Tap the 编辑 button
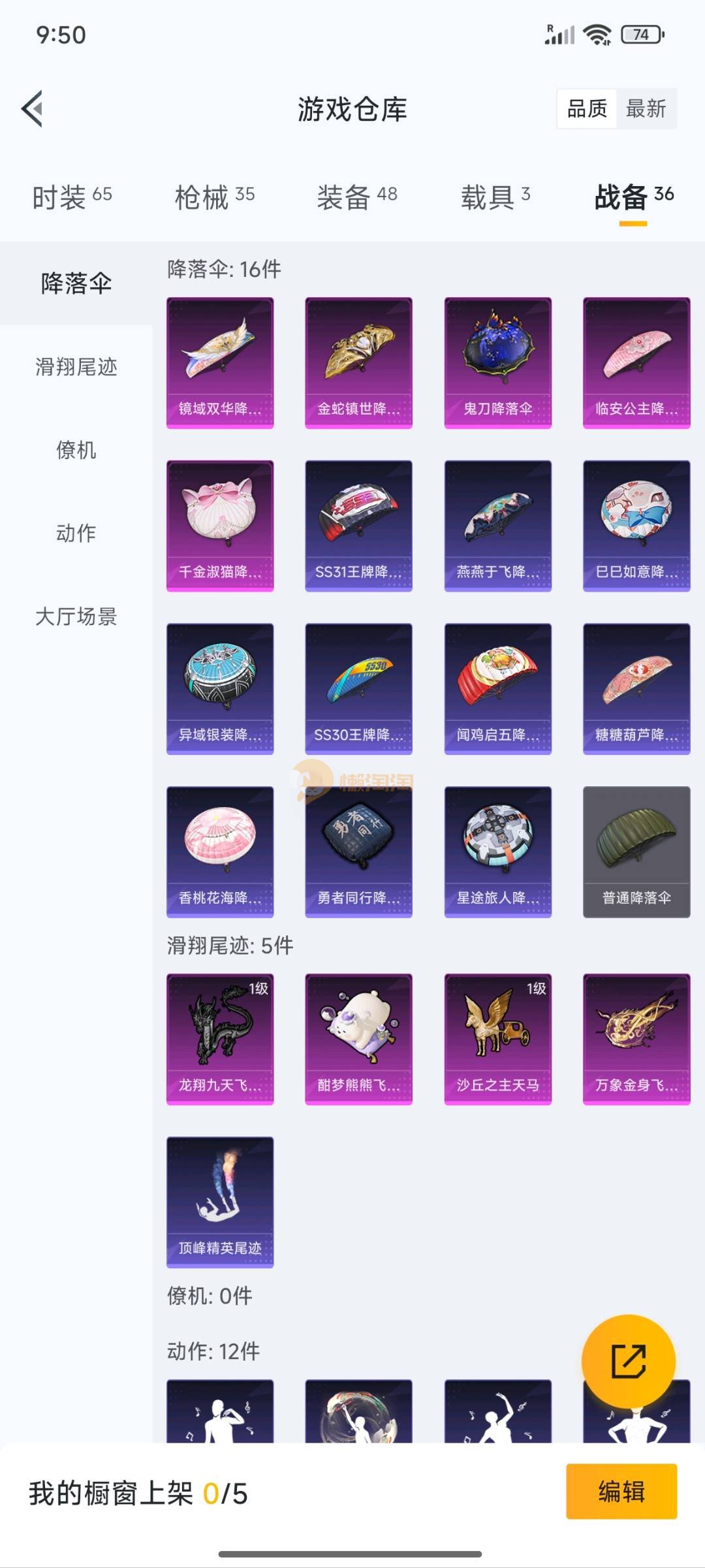 point(621,1492)
